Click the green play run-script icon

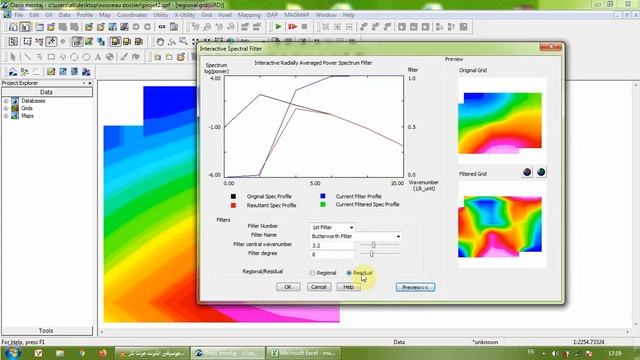coord(278,27)
